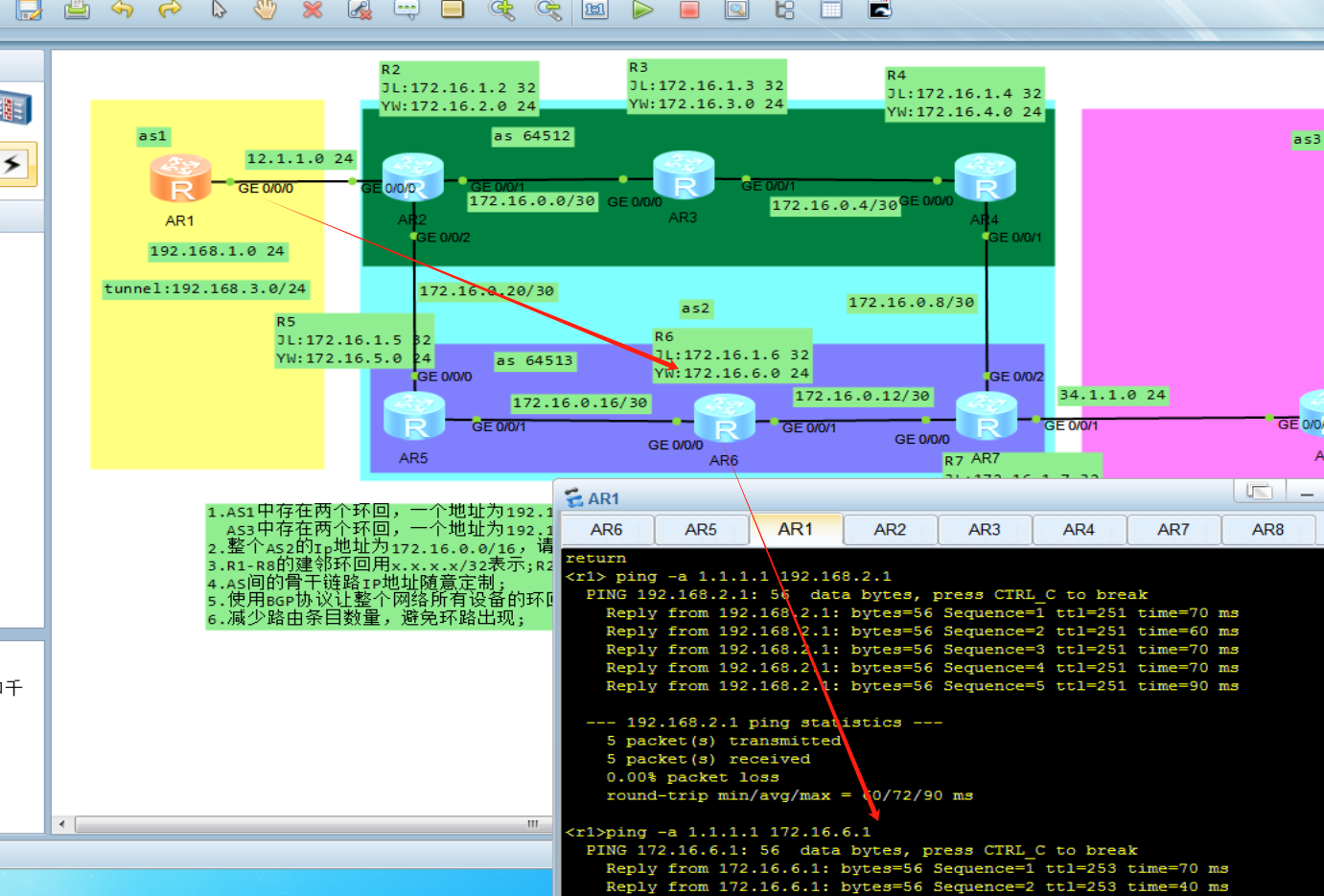Click the 'ping -a 1.1.1.1 192.168.2.1' command line
The width and height of the screenshot is (1324, 896).
(x=754, y=577)
